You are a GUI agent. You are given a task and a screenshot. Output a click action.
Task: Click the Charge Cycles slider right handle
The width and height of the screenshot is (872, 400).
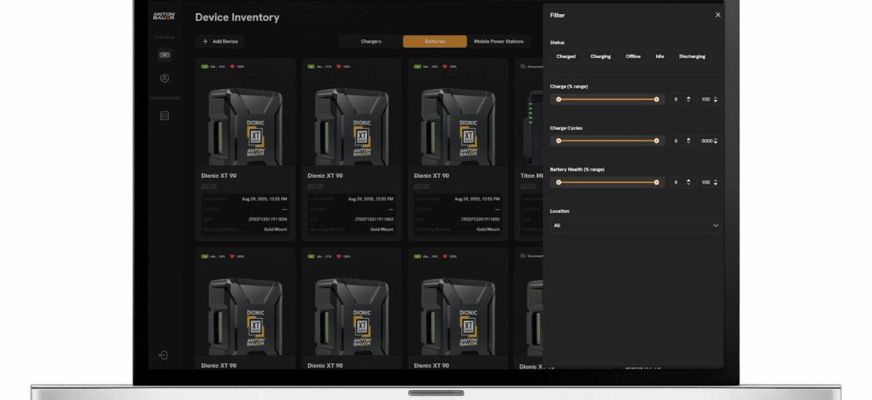point(656,141)
